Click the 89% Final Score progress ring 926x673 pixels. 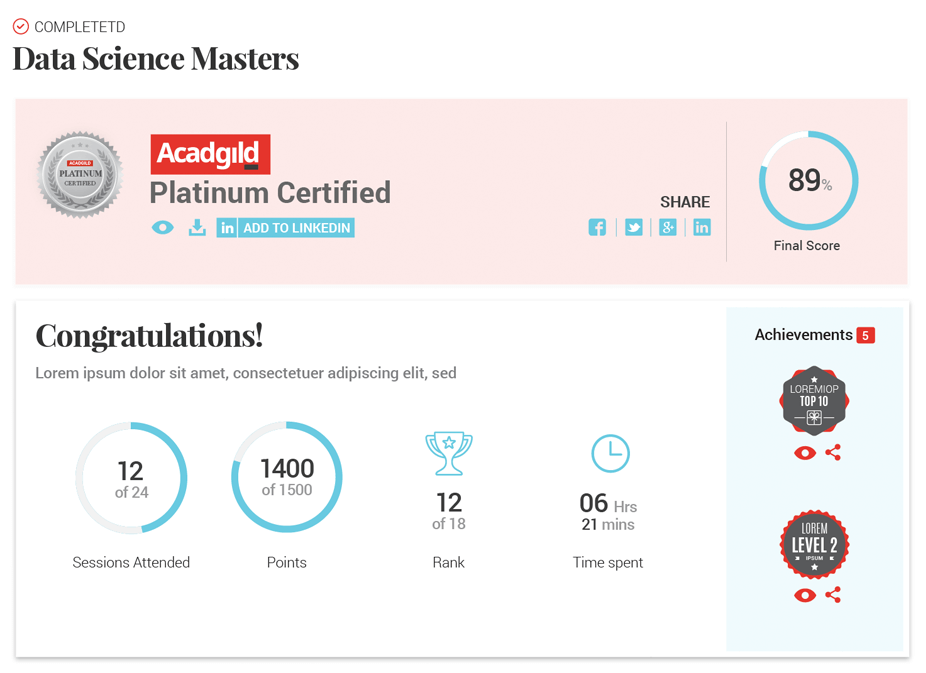click(x=808, y=181)
